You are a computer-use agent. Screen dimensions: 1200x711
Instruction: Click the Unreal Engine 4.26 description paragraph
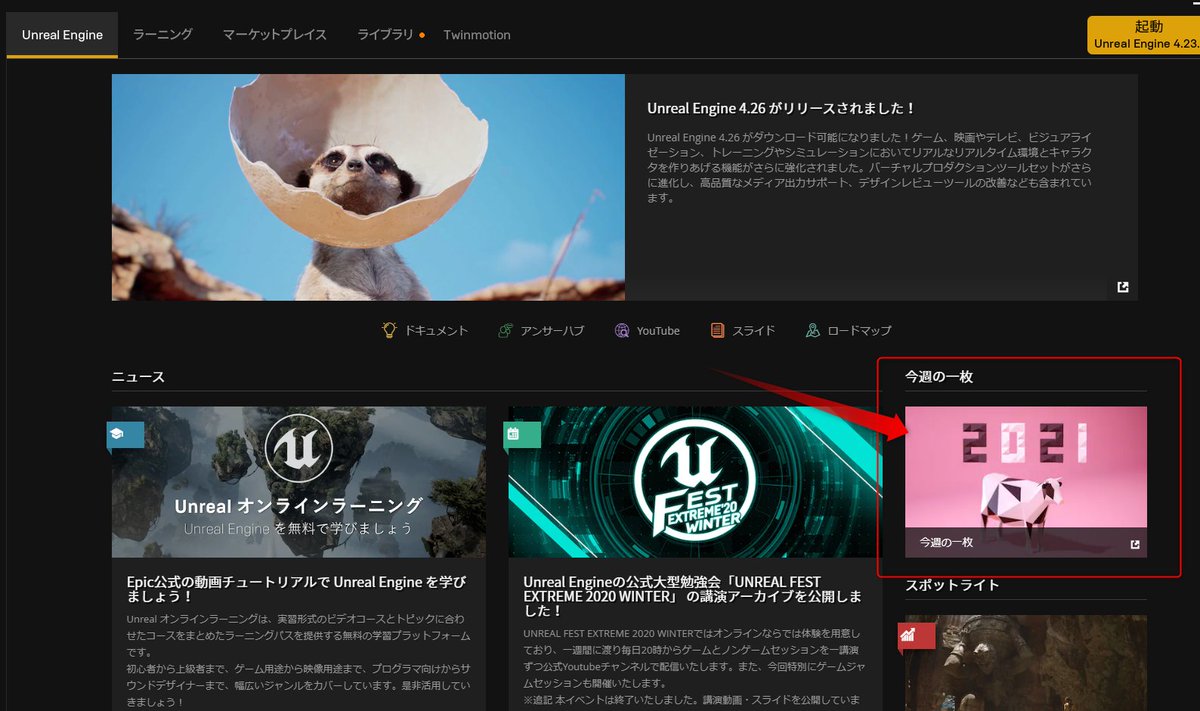pyautogui.click(x=869, y=167)
